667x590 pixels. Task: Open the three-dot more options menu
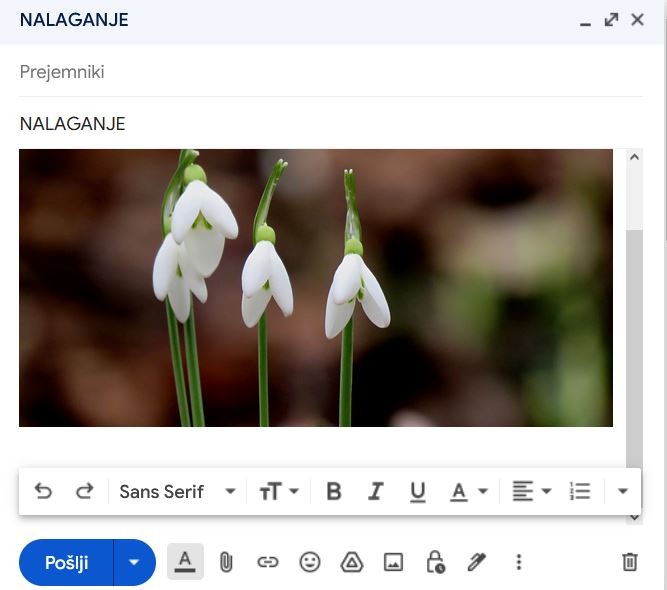518,562
